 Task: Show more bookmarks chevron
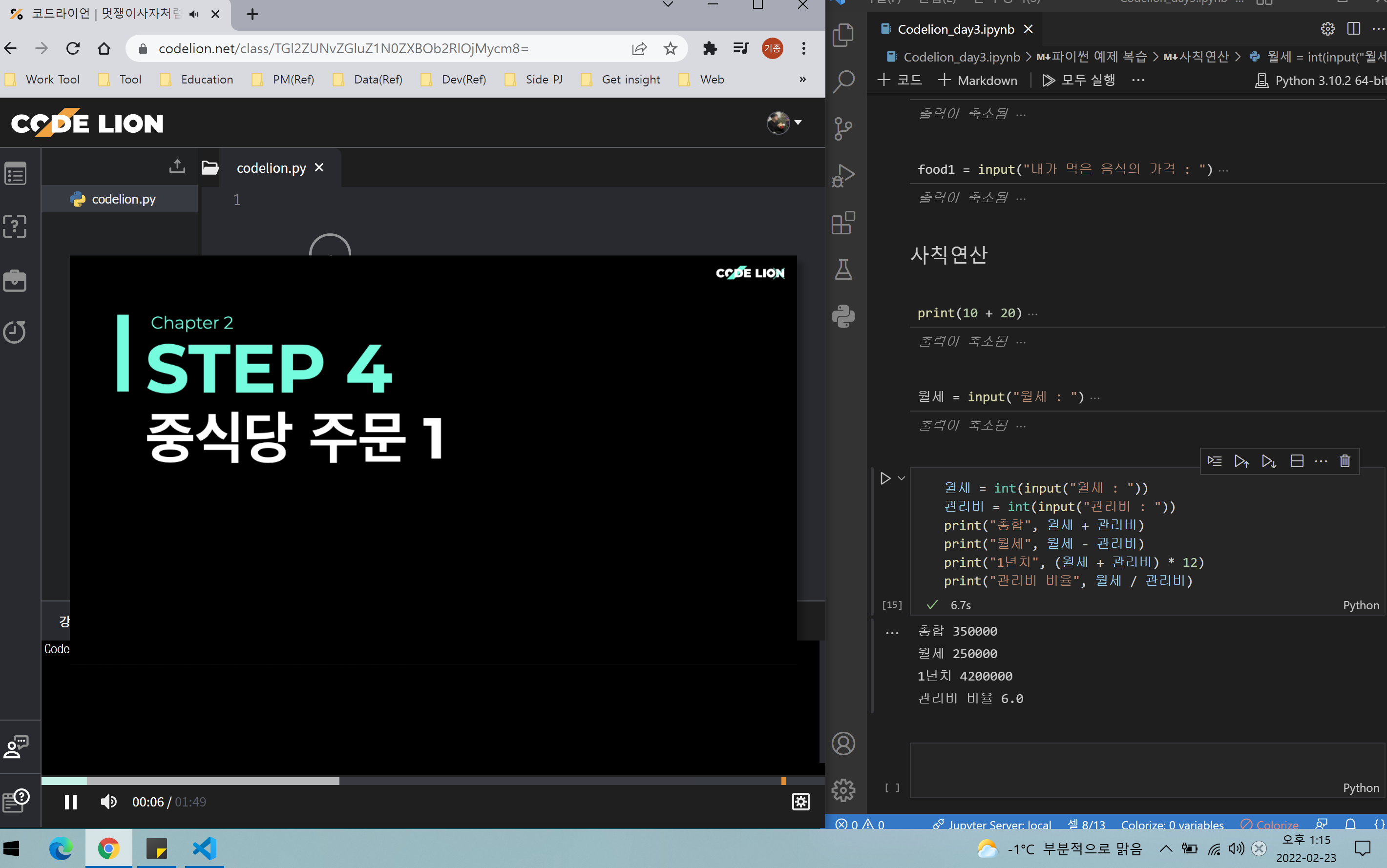(x=802, y=79)
